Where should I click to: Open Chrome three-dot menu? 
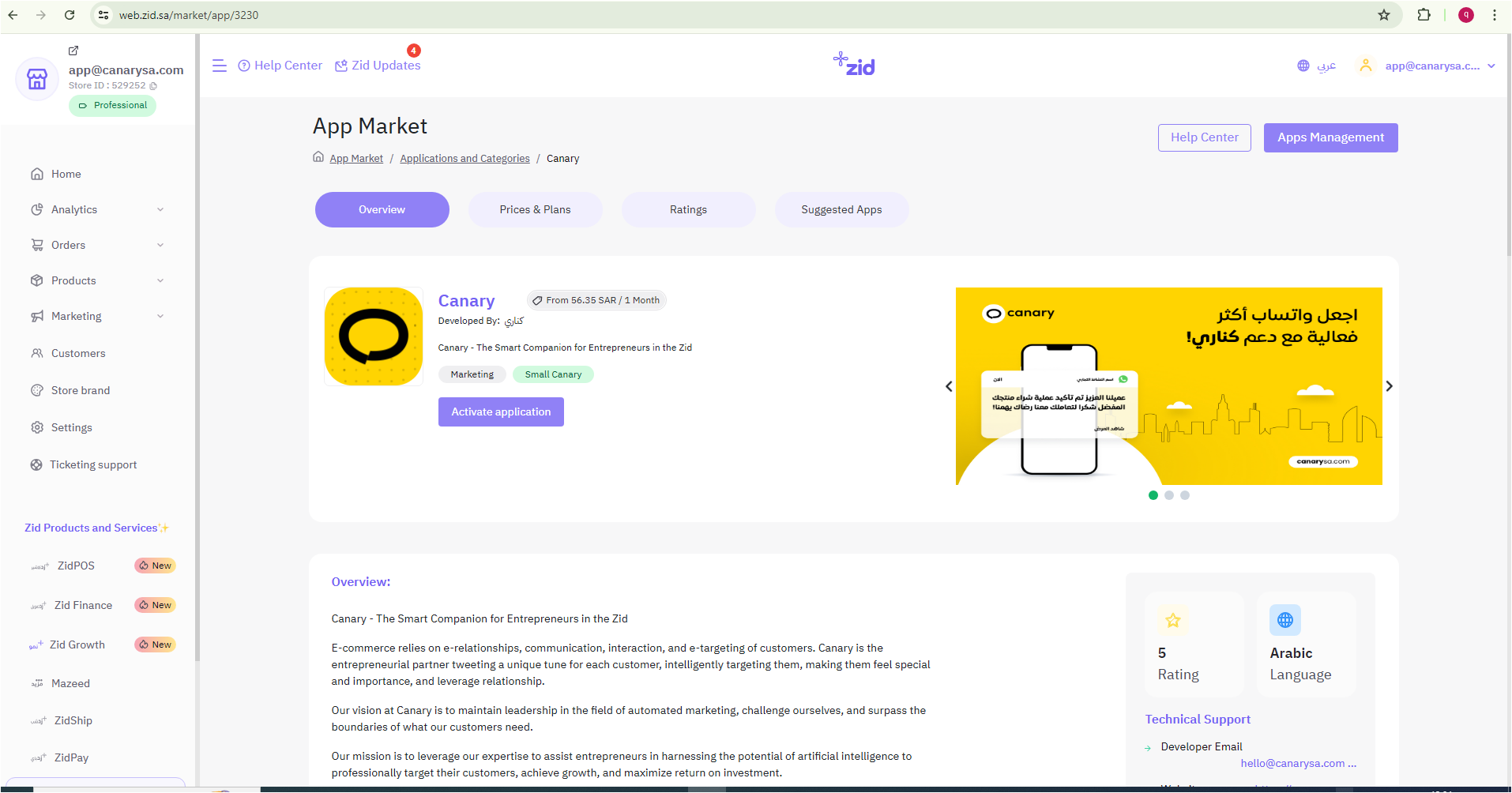tap(1495, 15)
